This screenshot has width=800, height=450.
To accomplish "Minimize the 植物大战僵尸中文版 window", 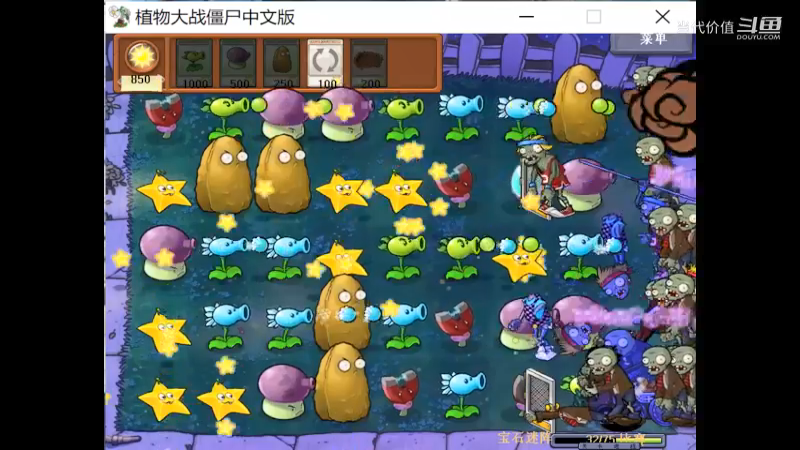I will pos(526,17).
